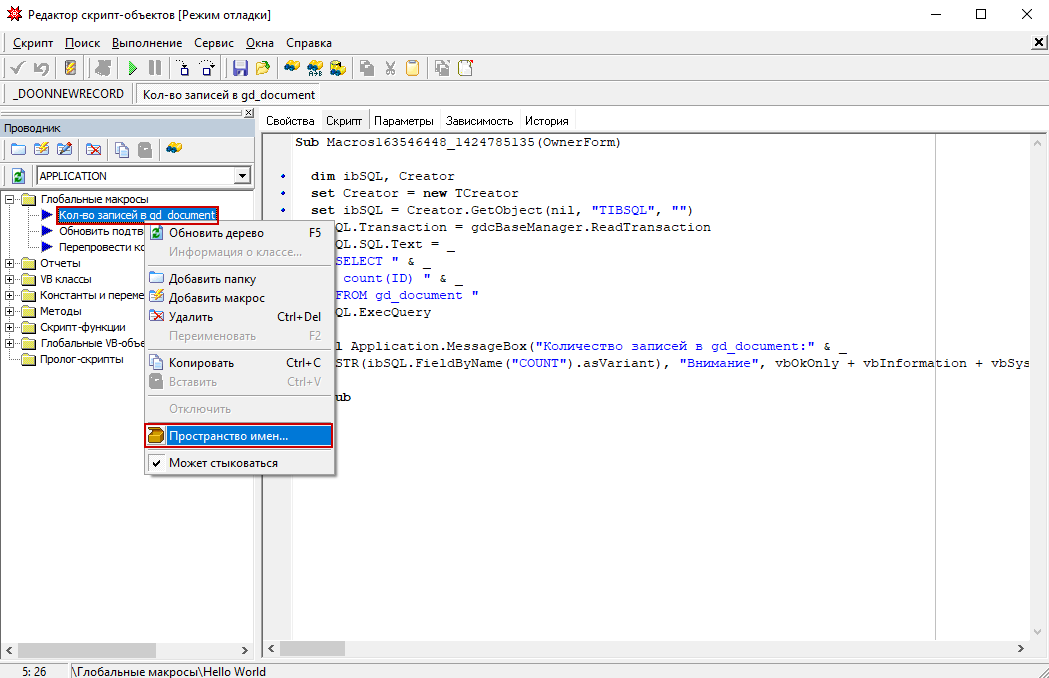
Task: Open the 'Выполнение' menu in menu bar
Action: click(x=147, y=43)
